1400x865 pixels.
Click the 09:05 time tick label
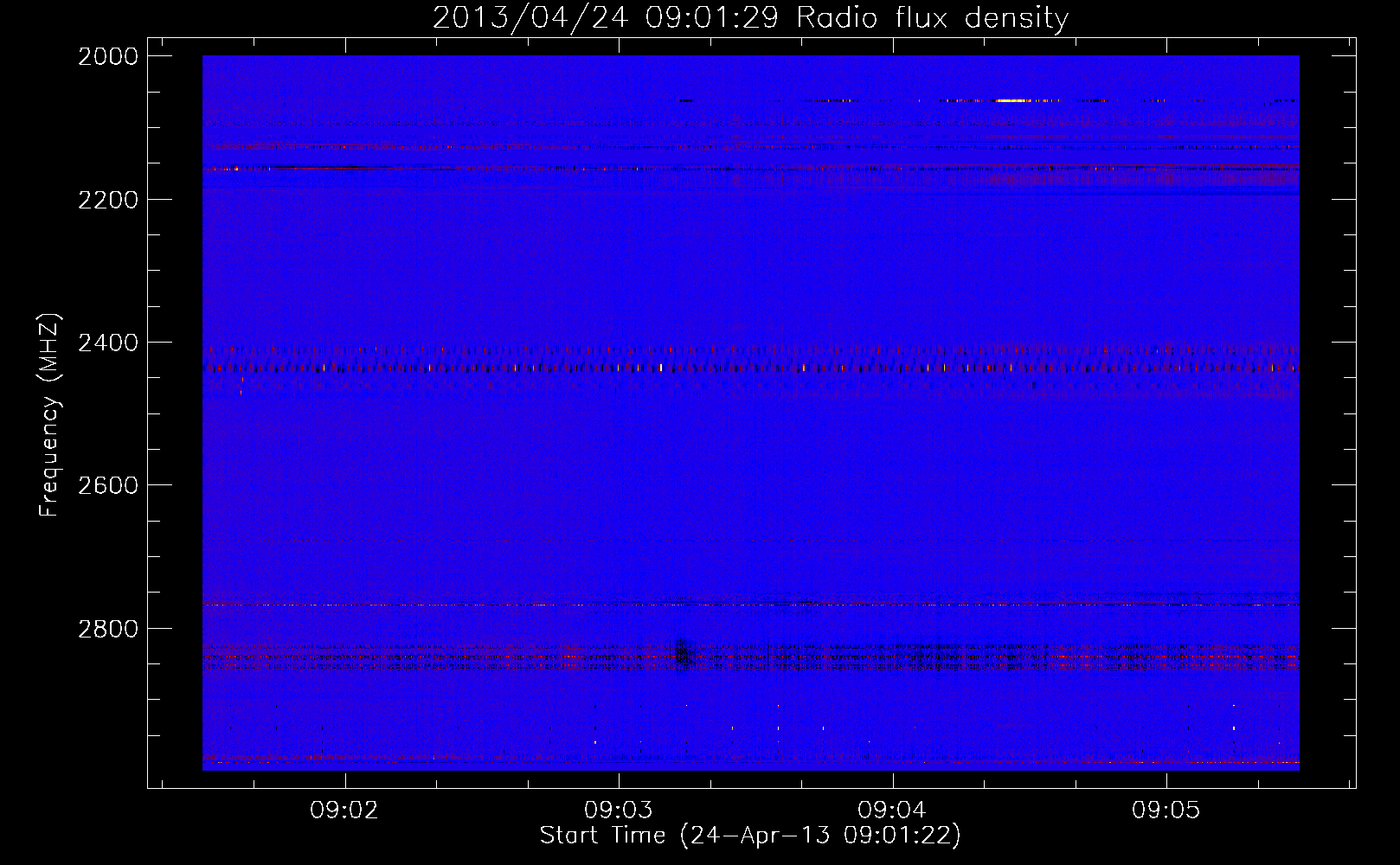[1166, 811]
